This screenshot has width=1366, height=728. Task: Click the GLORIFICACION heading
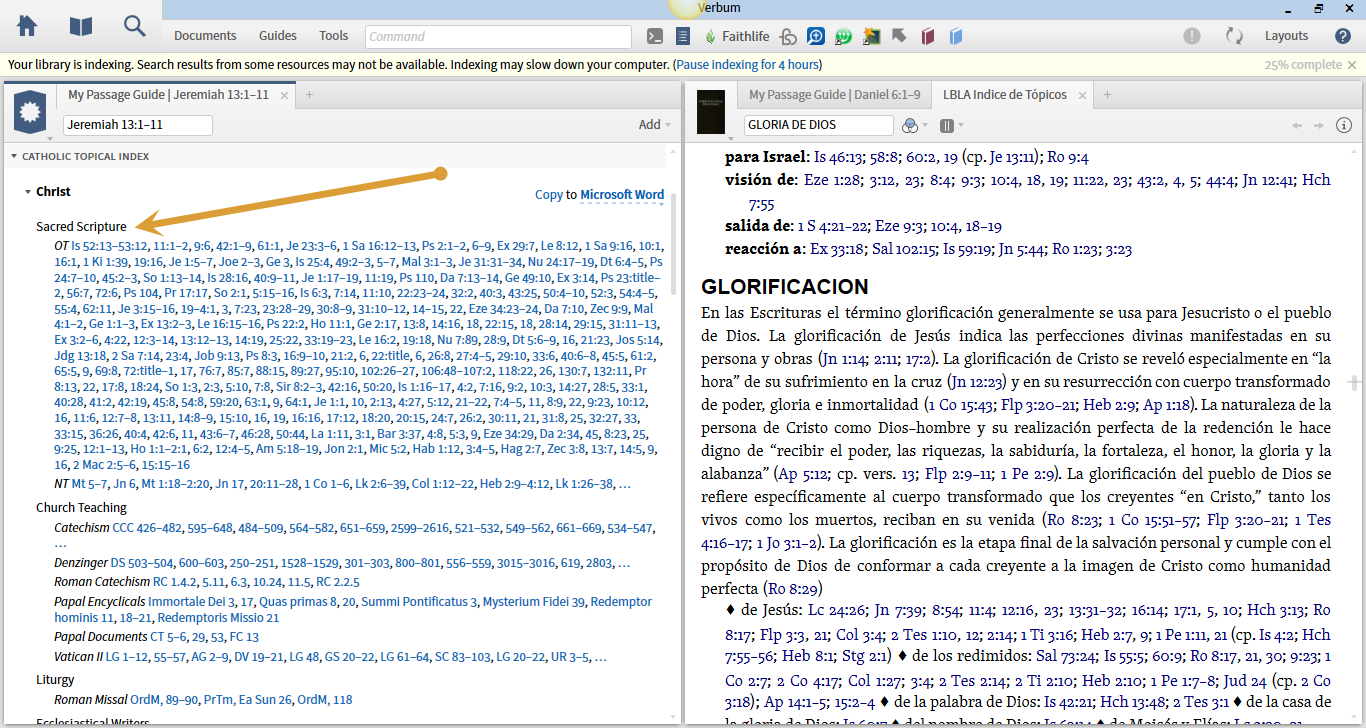(x=785, y=287)
